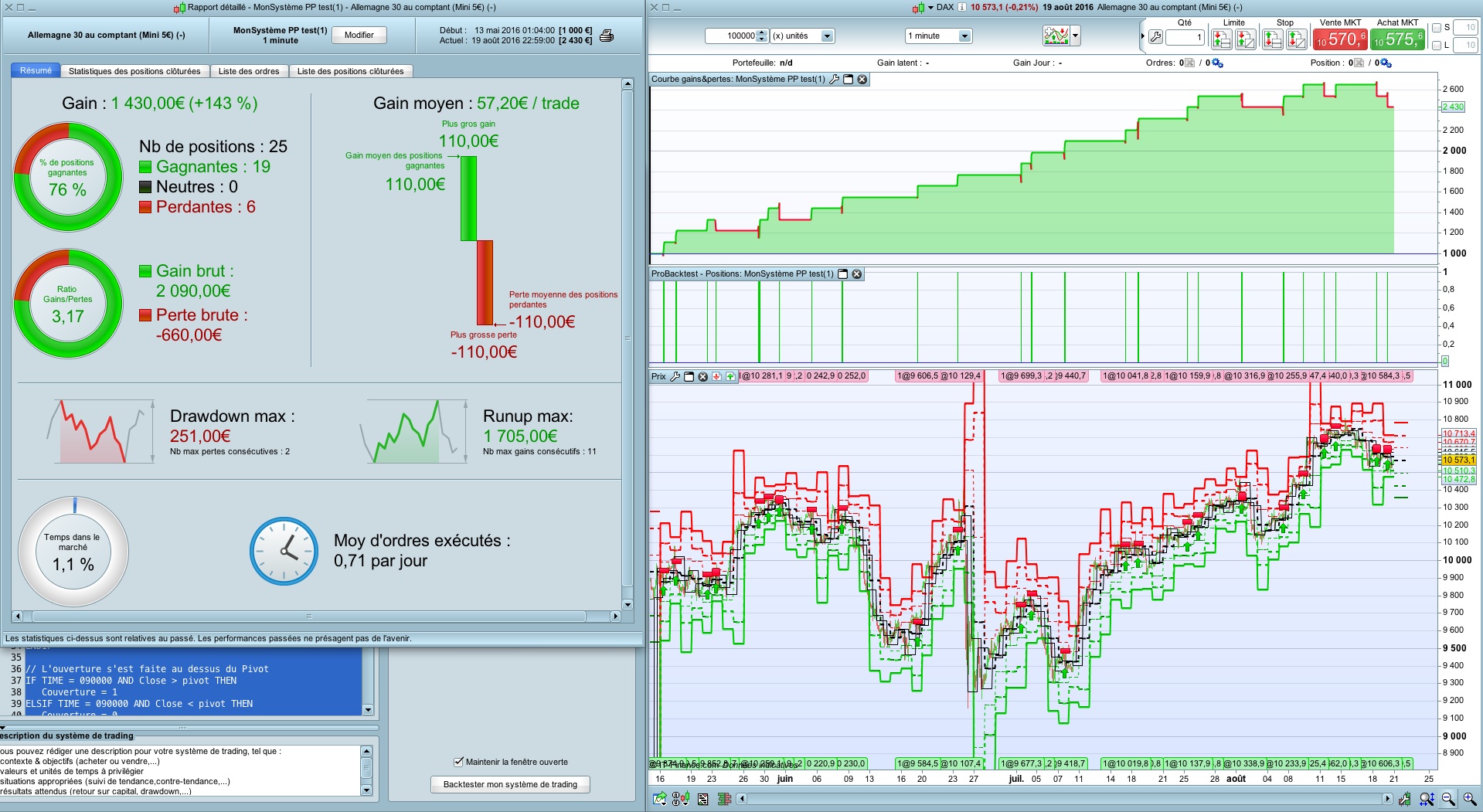Cancel all orders icon next to Ordres
Screen dimensions: 1483x812
[x=1189, y=63]
